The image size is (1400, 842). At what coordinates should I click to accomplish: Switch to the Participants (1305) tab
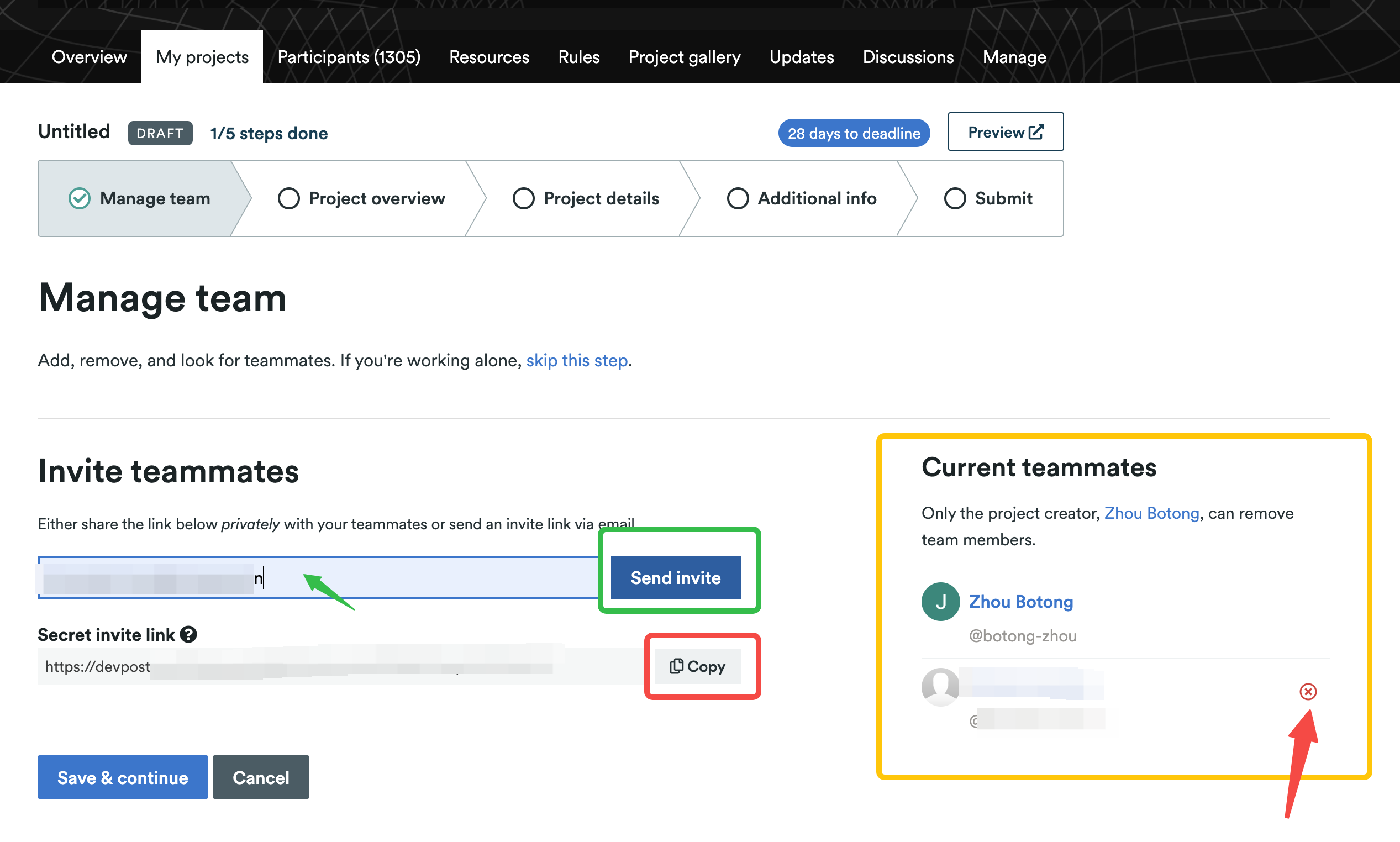pos(349,57)
